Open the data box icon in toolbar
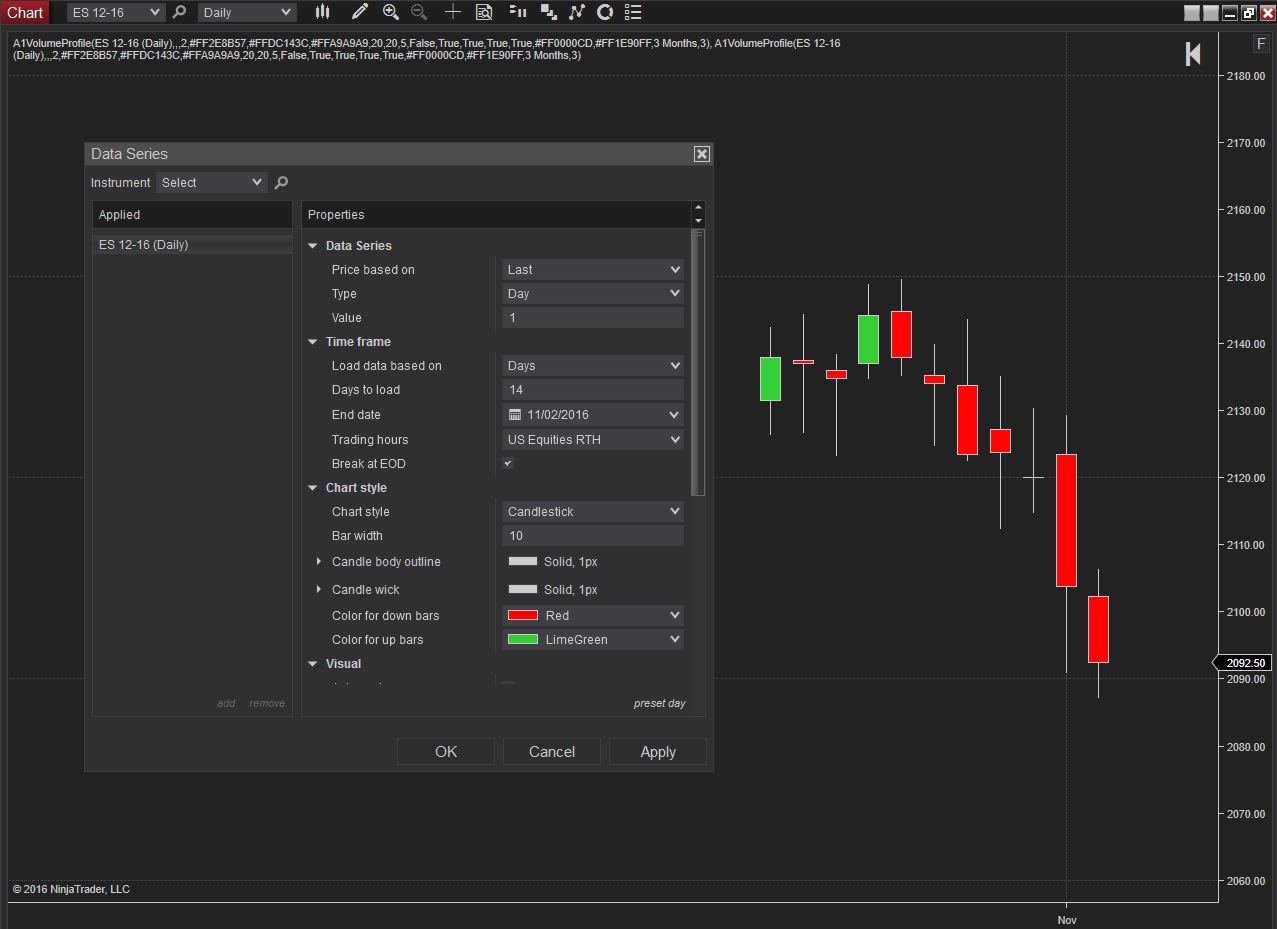Viewport: 1277px width, 929px height. point(484,12)
